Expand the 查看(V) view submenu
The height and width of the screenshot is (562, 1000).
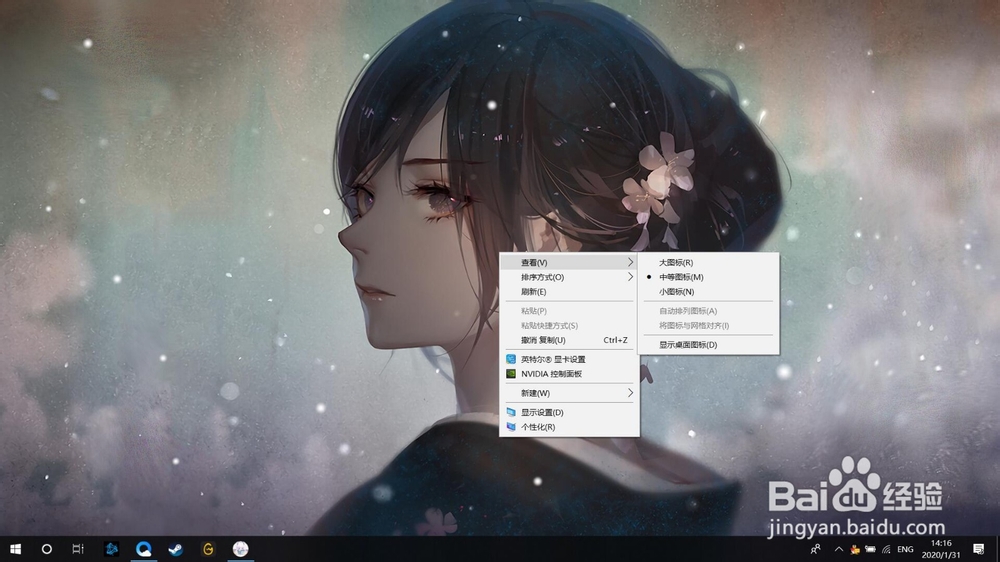point(569,262)
